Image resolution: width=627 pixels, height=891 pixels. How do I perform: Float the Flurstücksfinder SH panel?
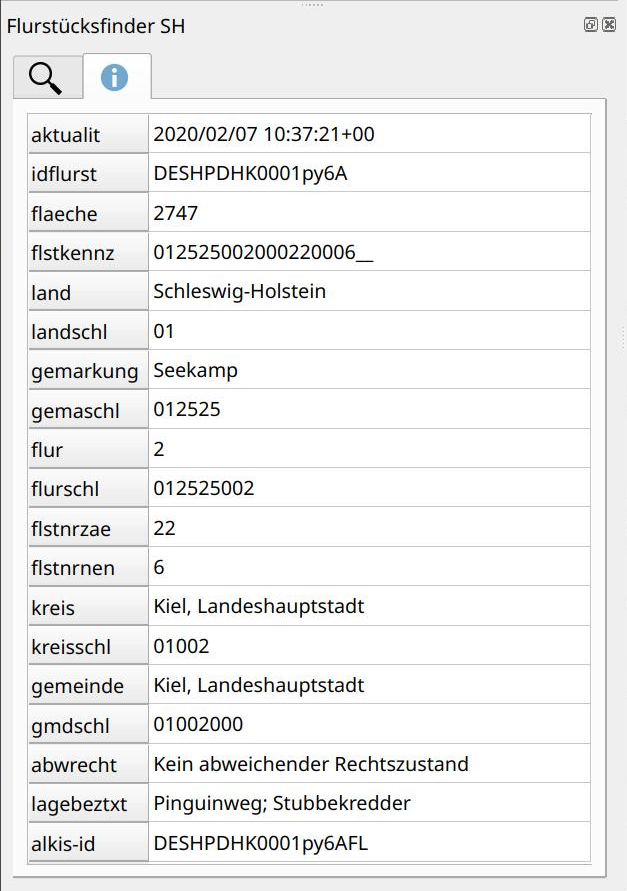[x=591, y=25]
